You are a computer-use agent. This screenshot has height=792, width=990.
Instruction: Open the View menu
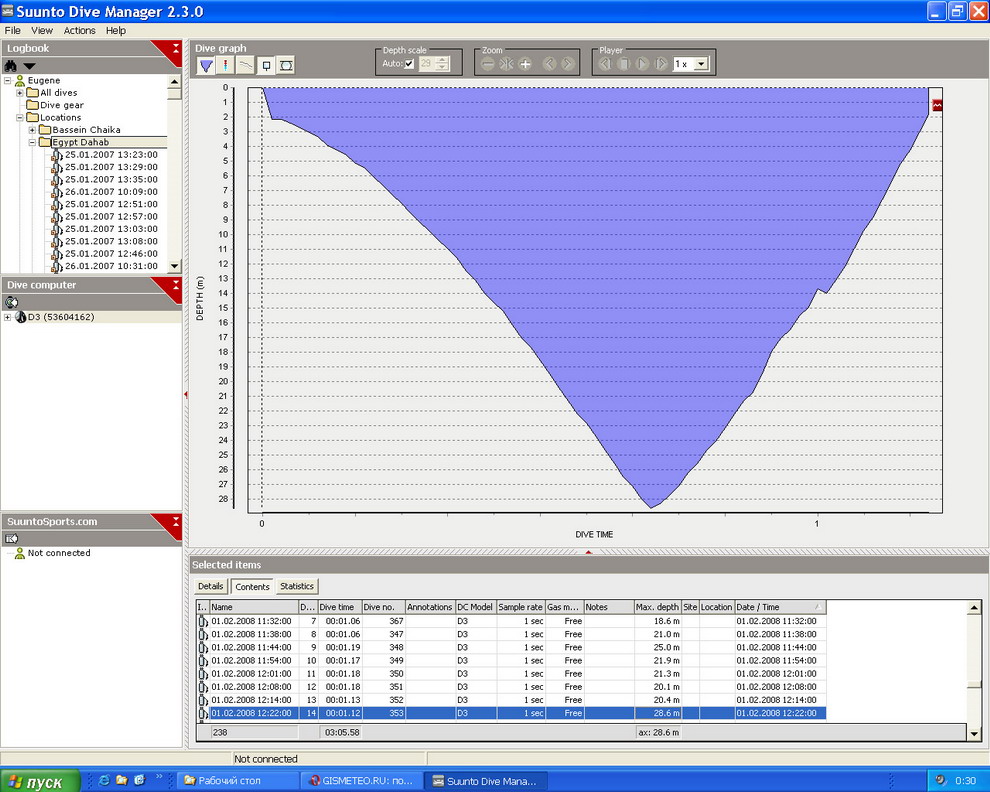click(42, 30)
